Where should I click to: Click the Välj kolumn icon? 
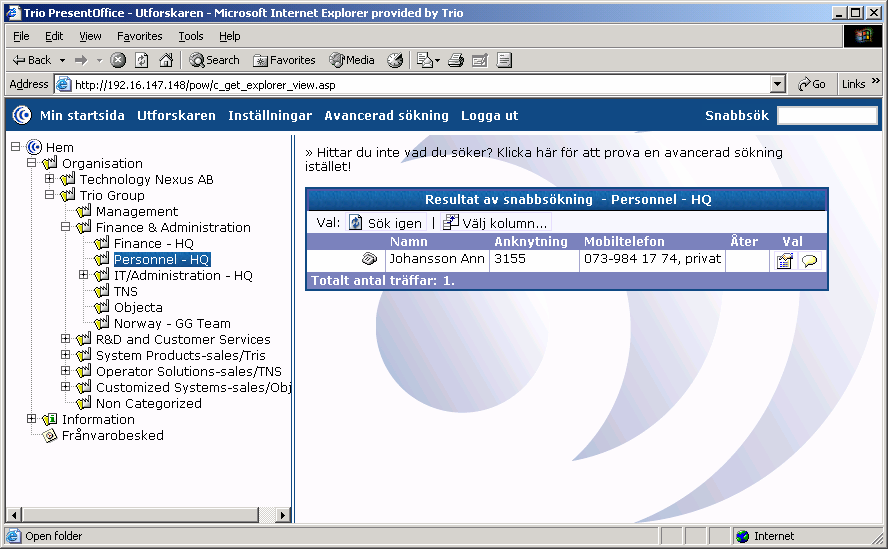click(x=451, y=223)
